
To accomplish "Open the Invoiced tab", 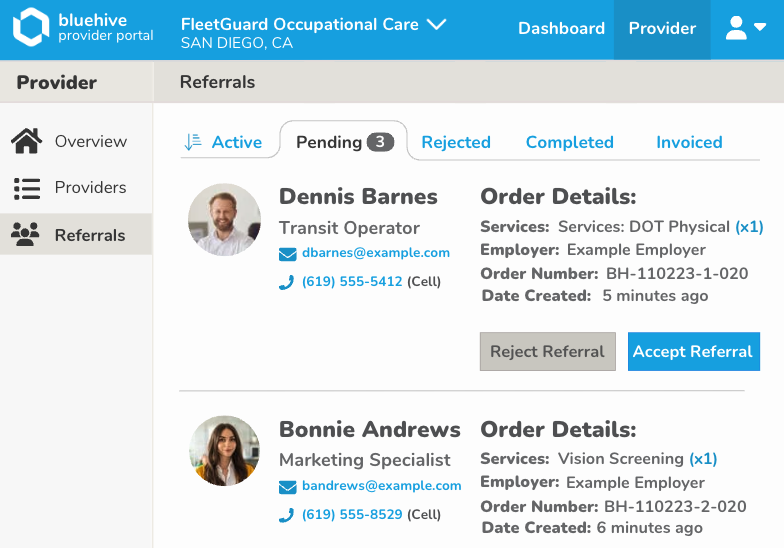I will tap(689, 142).
